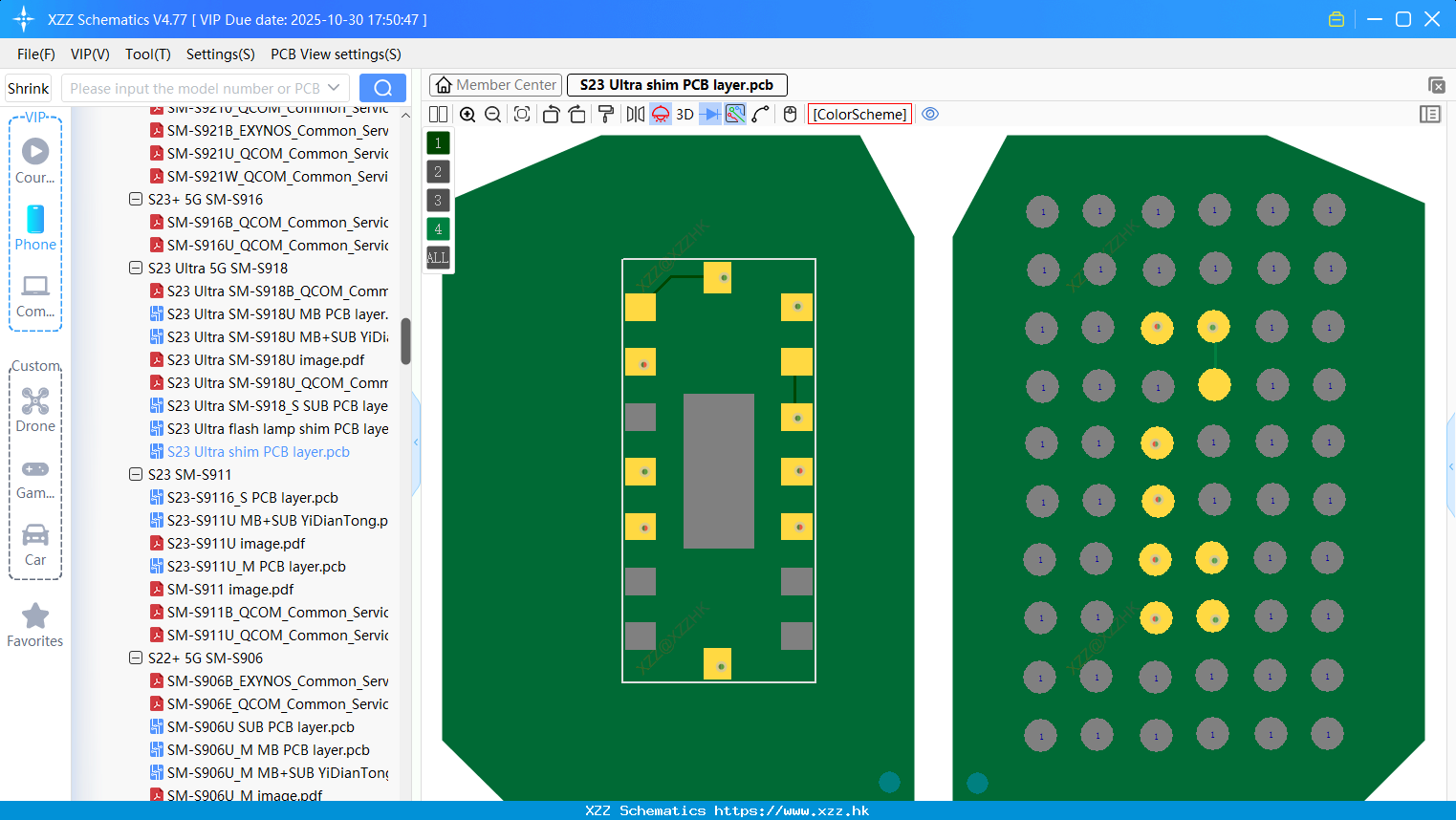Open the Favorites star icon
The image size is (1456, 820).
pyautogui.click(x=35, y=625)
